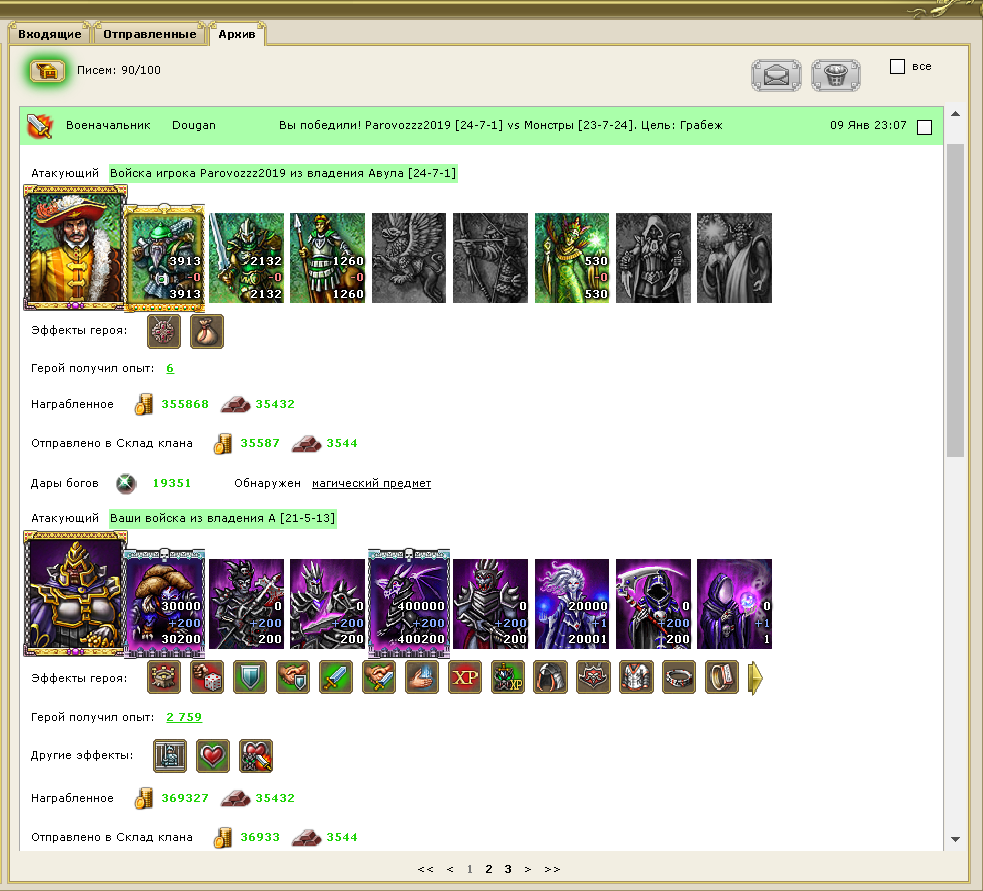Click the glowing treasure chest archive icon
983x891 pixels.
point(47,71)
